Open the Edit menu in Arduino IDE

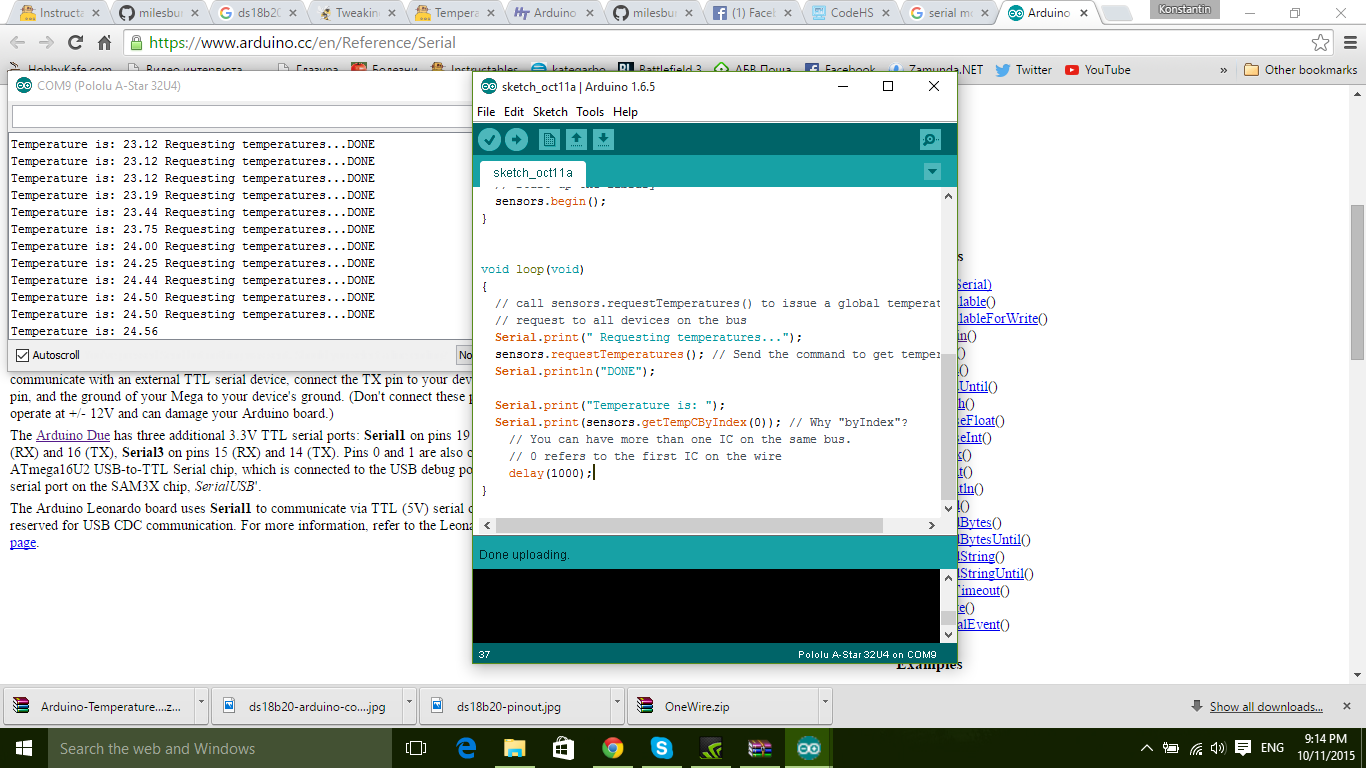514,112
